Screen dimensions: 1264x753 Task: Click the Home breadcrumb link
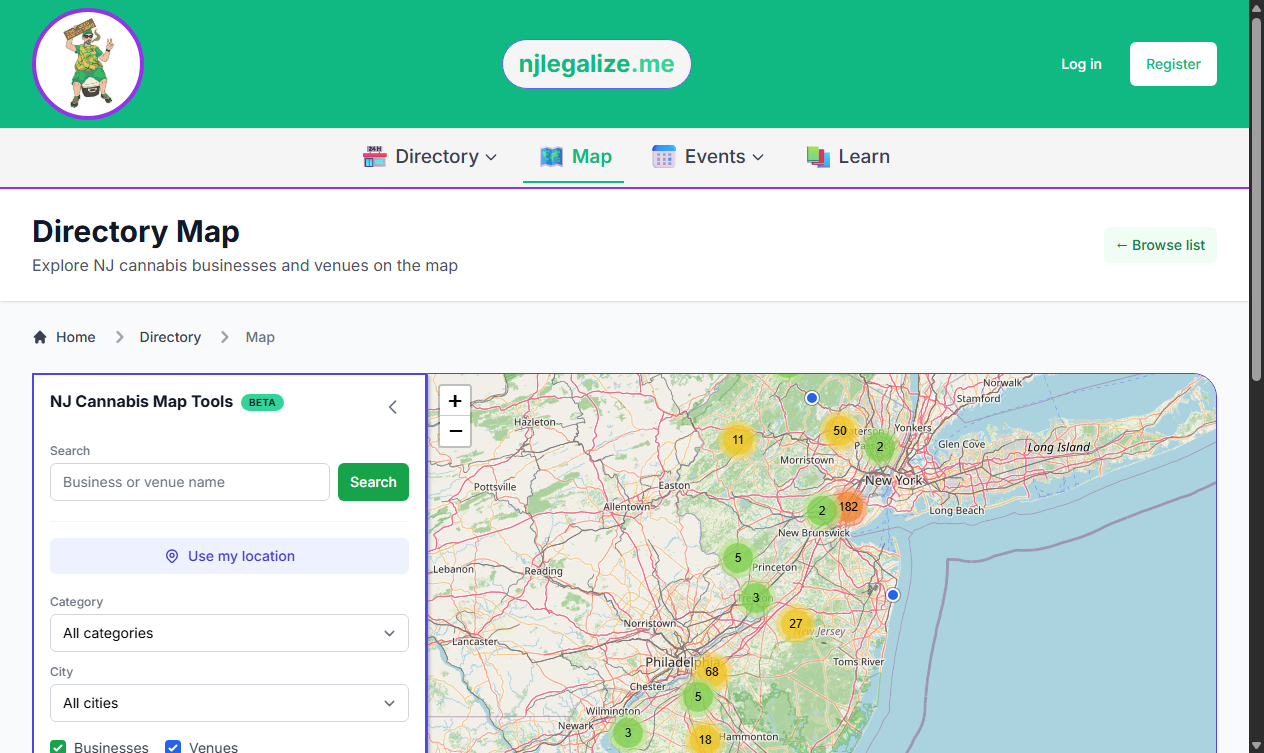coord(75,337)
